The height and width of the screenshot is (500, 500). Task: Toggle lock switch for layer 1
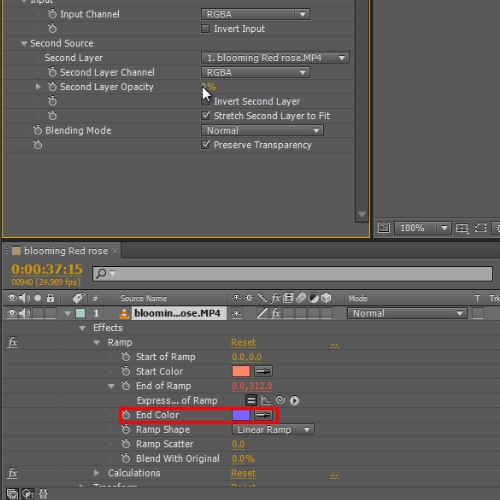coord(50,313)
